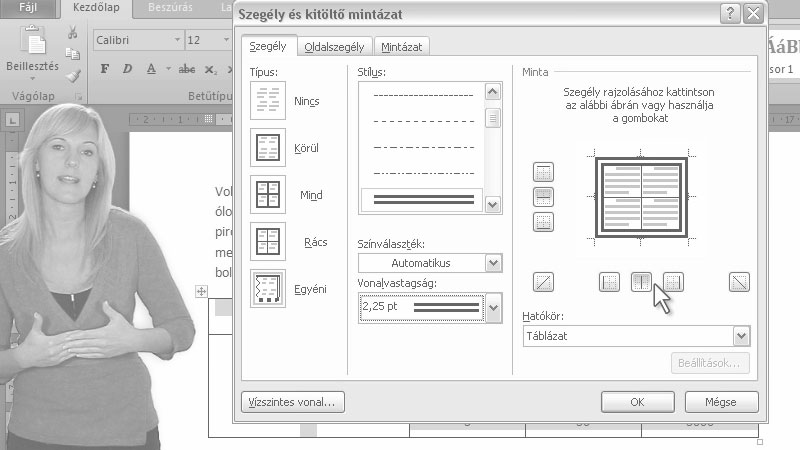Toggle the inside vertical border button
This screenshot has height=450, width=800.
(641, 282)
